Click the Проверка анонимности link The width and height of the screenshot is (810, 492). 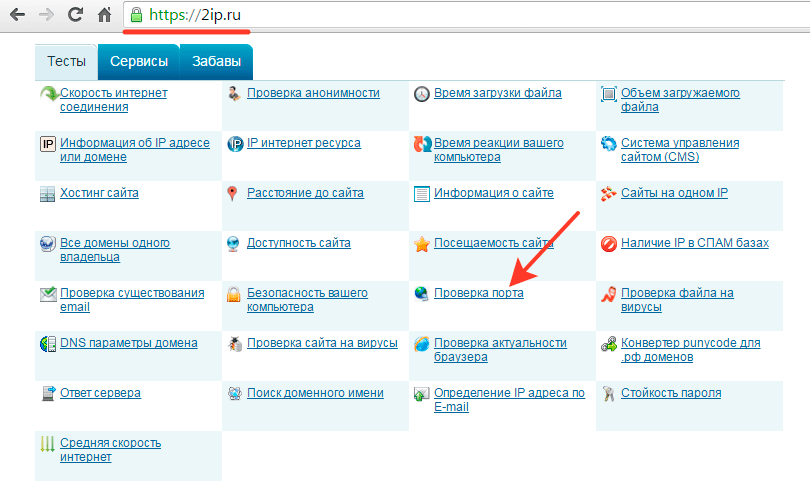tap(313, 93)
